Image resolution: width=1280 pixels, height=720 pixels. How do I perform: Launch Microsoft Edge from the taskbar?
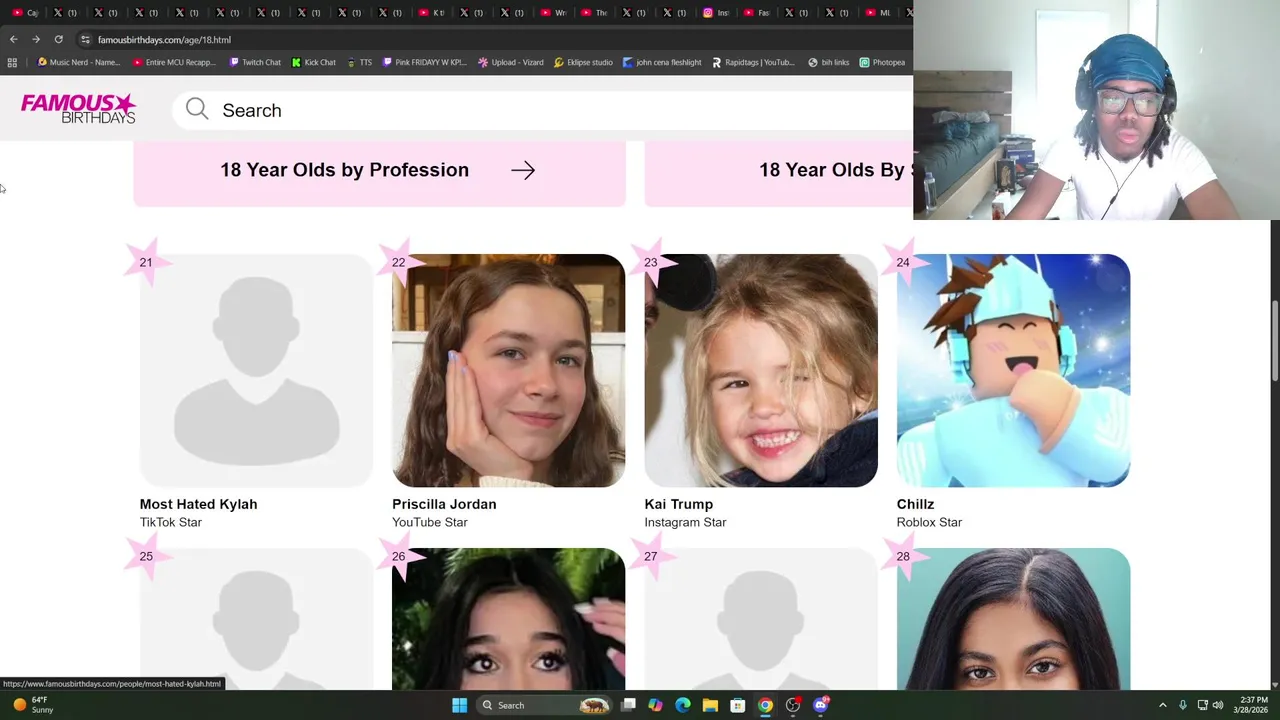tap(683, 705)
